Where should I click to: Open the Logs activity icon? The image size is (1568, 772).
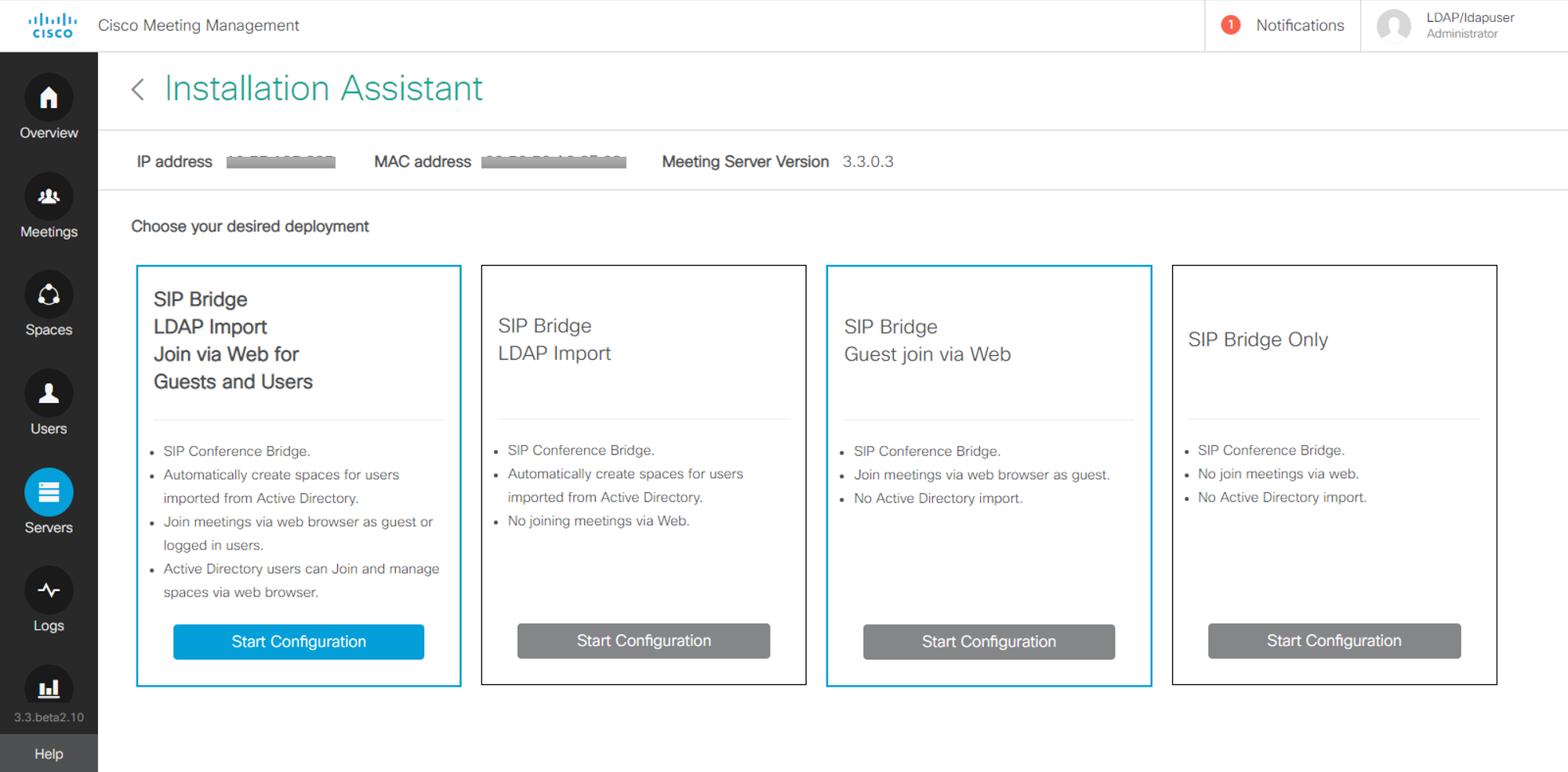tap(49, 590)
